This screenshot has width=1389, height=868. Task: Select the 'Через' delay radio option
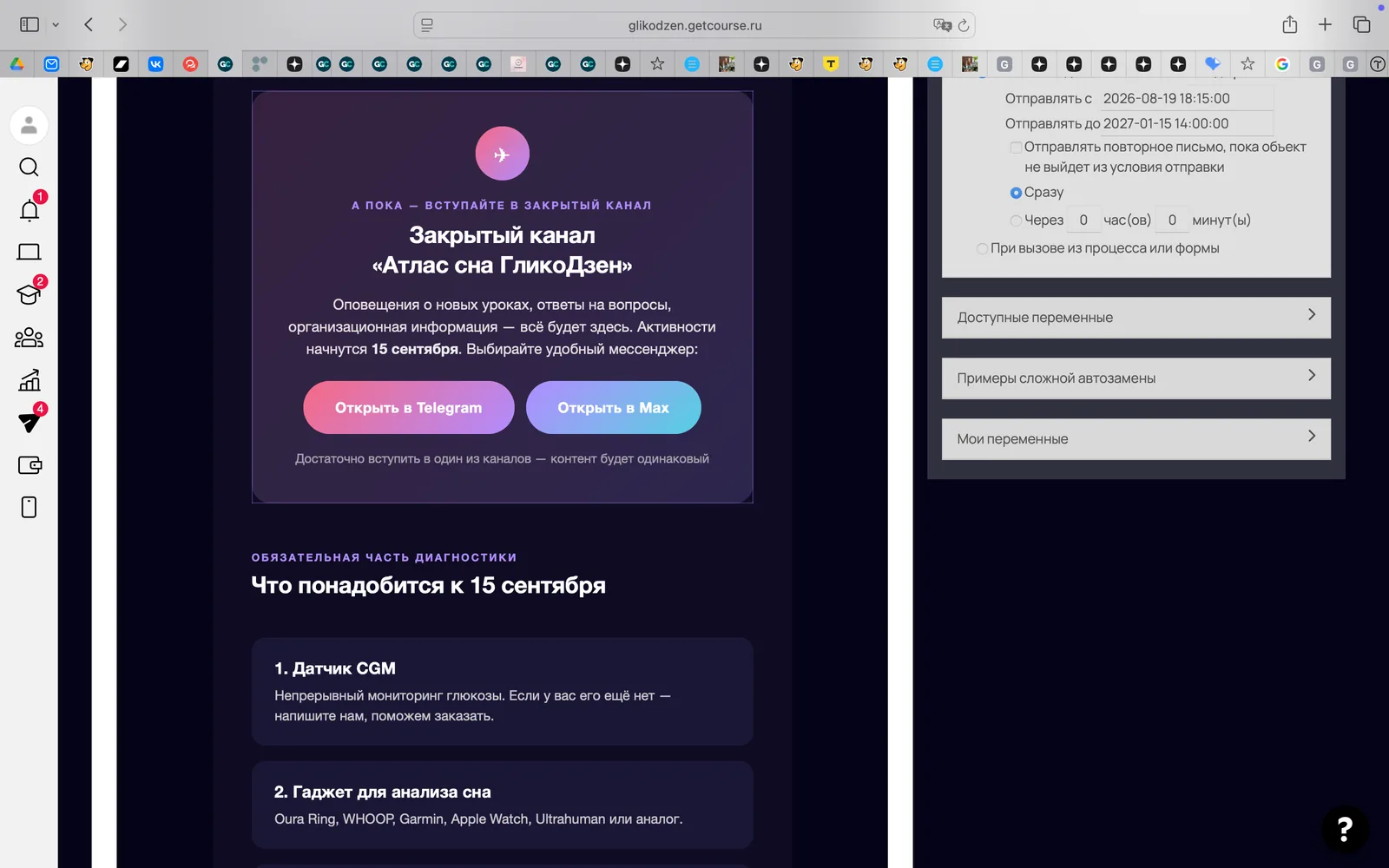[1016, 220]
